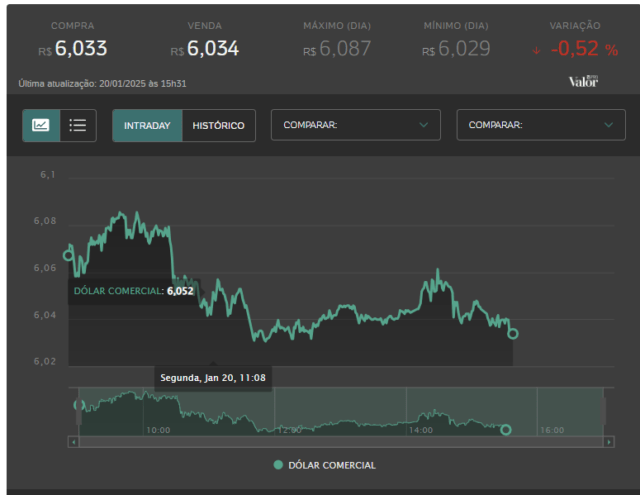Click the green Dólar Comercial legend dot
Image resolution: width=640 pixels, height=495 pixels.
(x=278, y=465)
